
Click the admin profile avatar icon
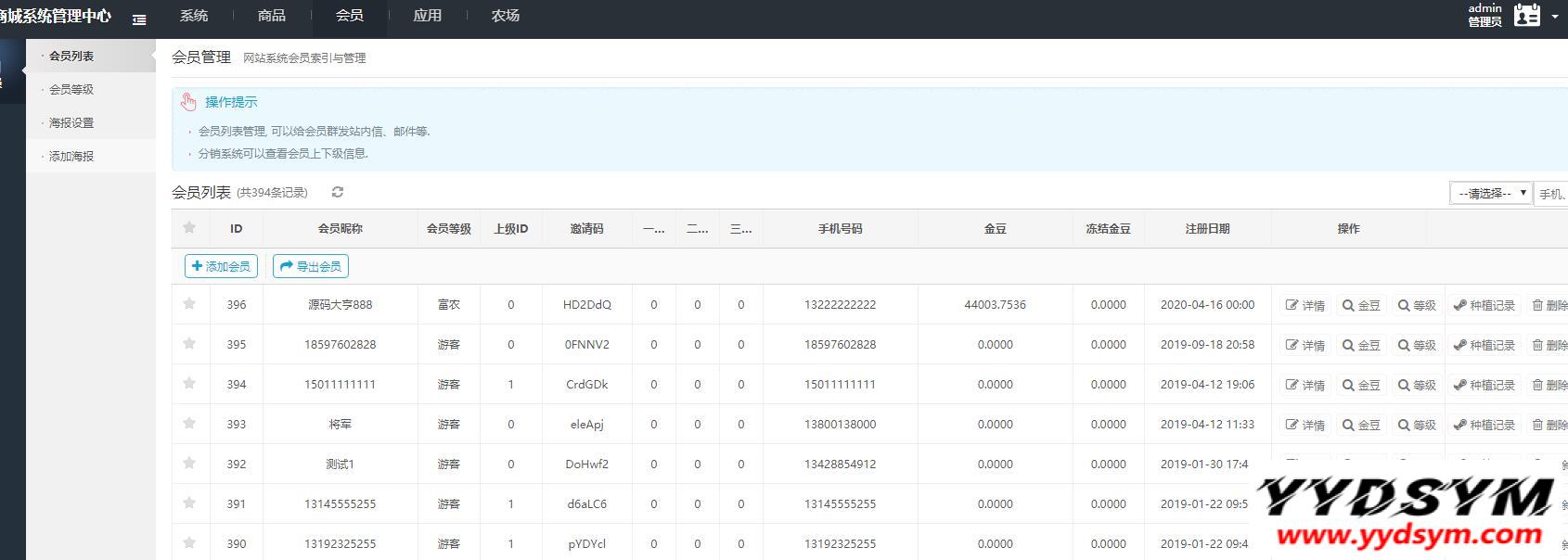click(x=1526, y=16)
